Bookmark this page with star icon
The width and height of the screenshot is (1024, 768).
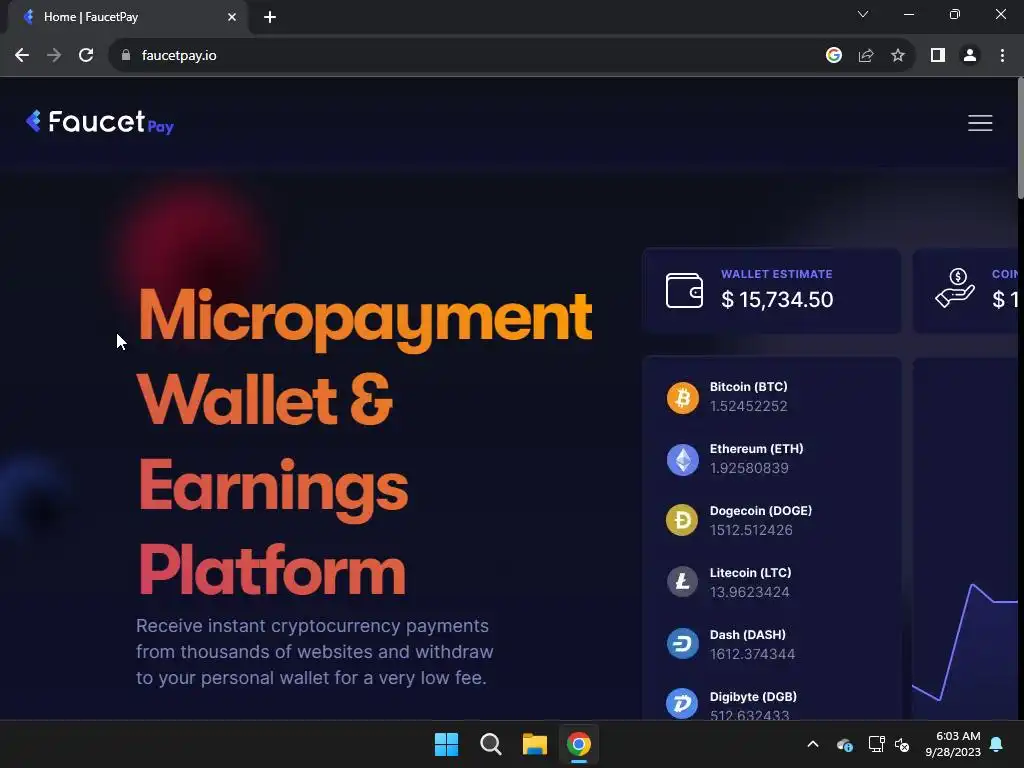click(898, 56)
